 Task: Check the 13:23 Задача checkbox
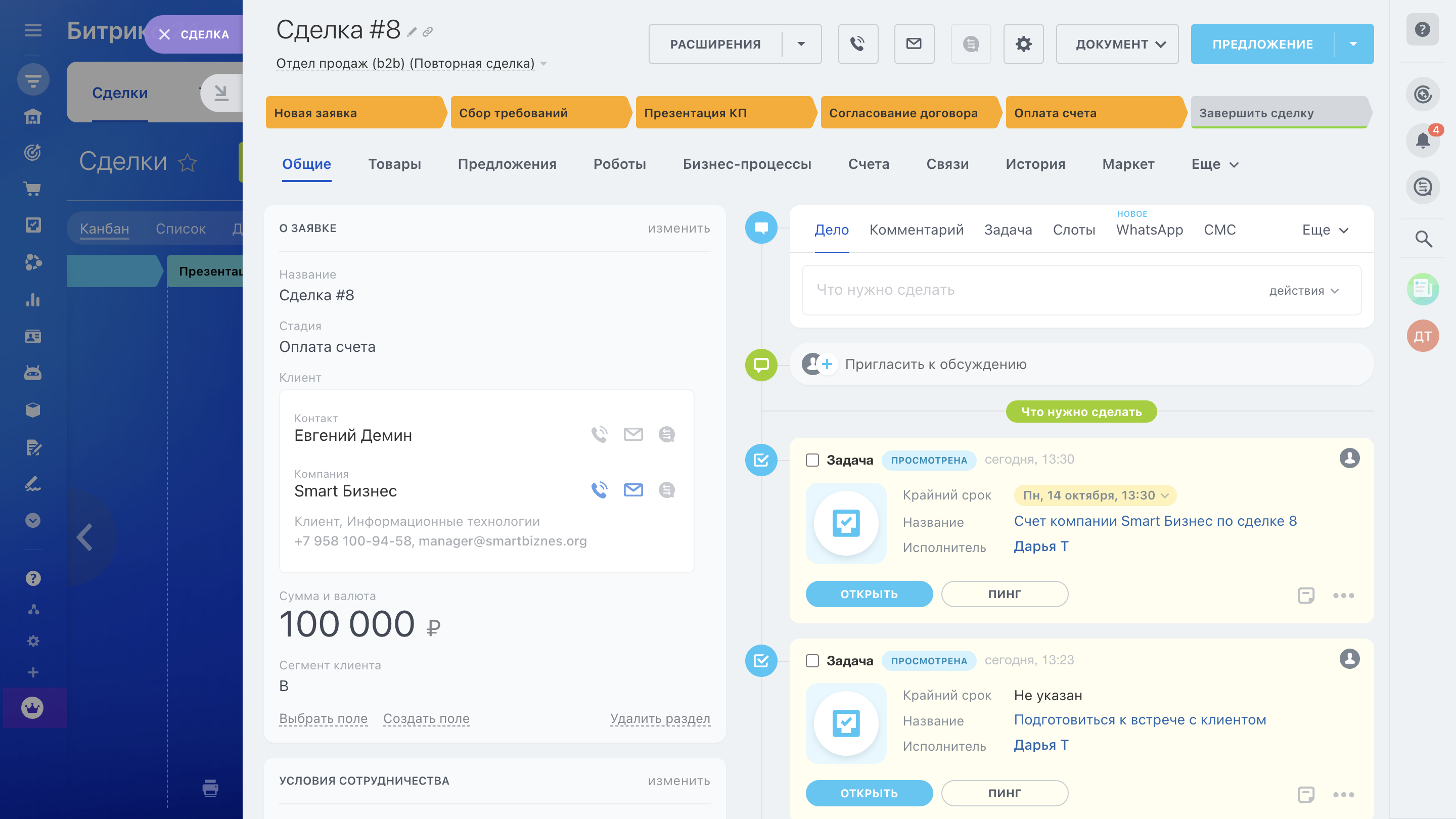click(x=812, y=661)
